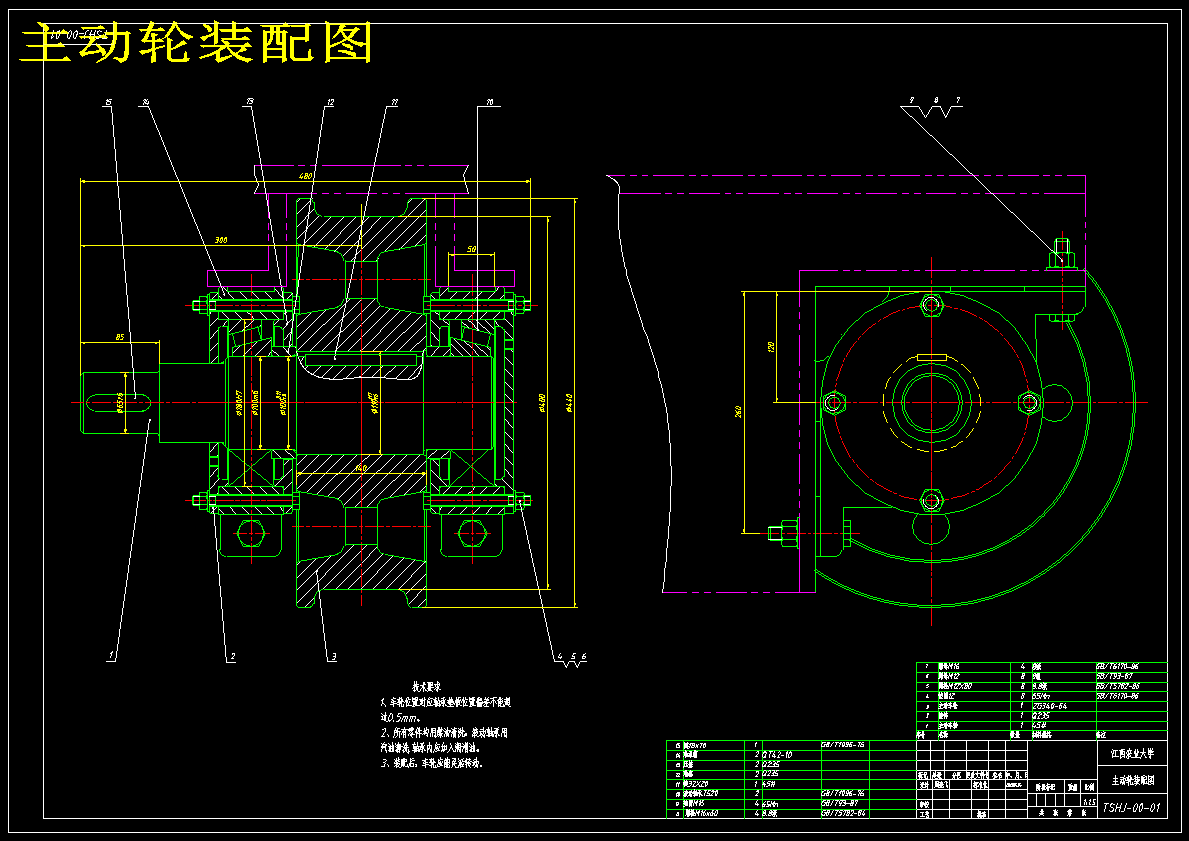Select standard GB/T6170-96 in parts list row 7
This screenshot has height=841, width=1189.
coord(1118,666)
